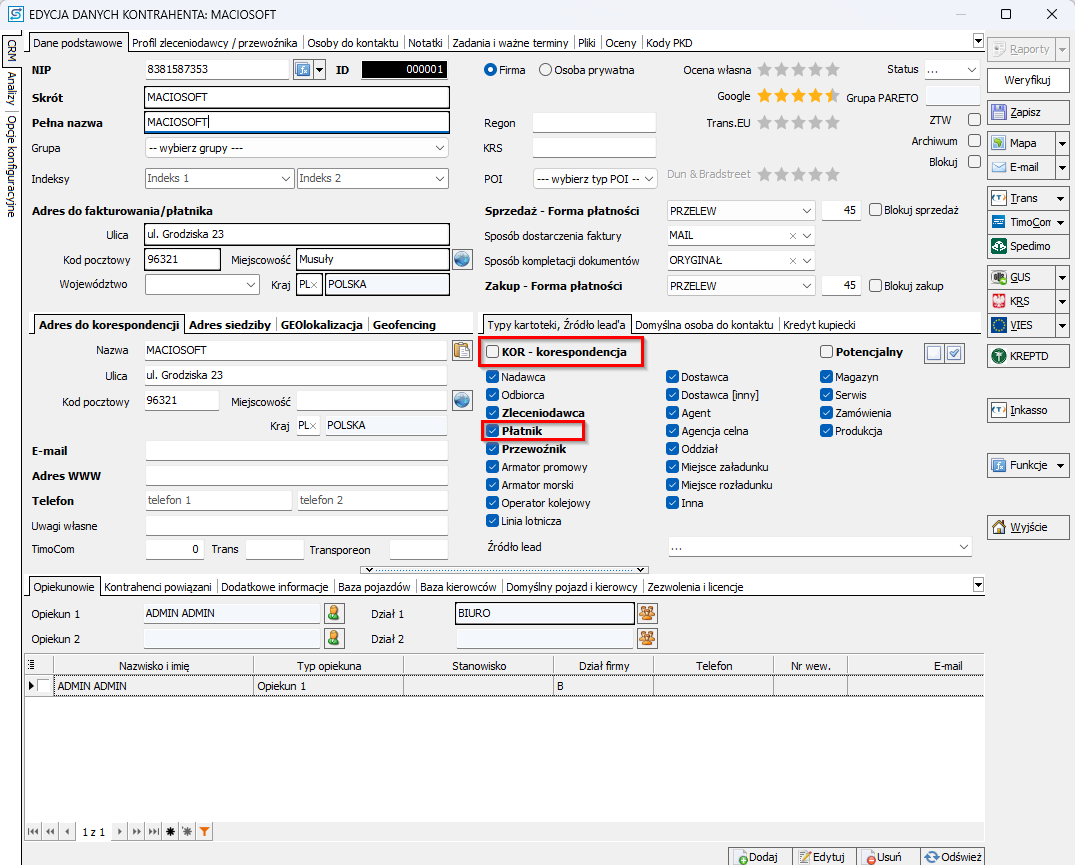This screenshot has height=865, width=1075.
Task: Click the paste clipboard icon beside Nazwa
Action: [x=461, y=350]
